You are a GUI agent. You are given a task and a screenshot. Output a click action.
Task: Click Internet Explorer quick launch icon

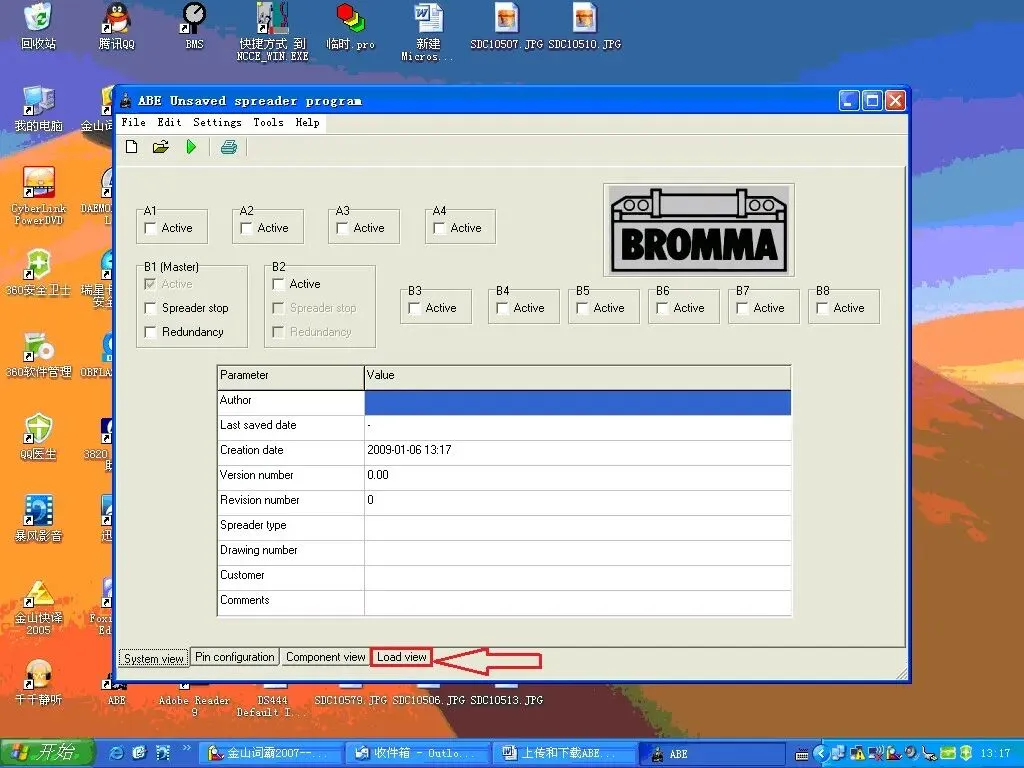pos(116,754)
